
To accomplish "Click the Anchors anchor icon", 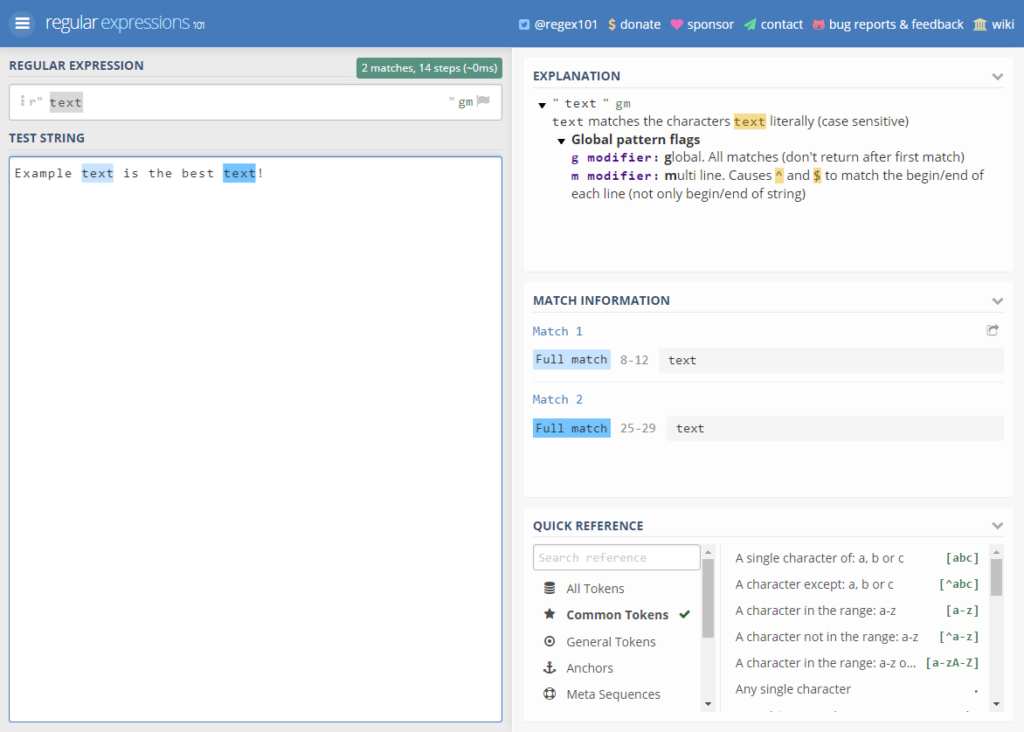I will 550,667.
